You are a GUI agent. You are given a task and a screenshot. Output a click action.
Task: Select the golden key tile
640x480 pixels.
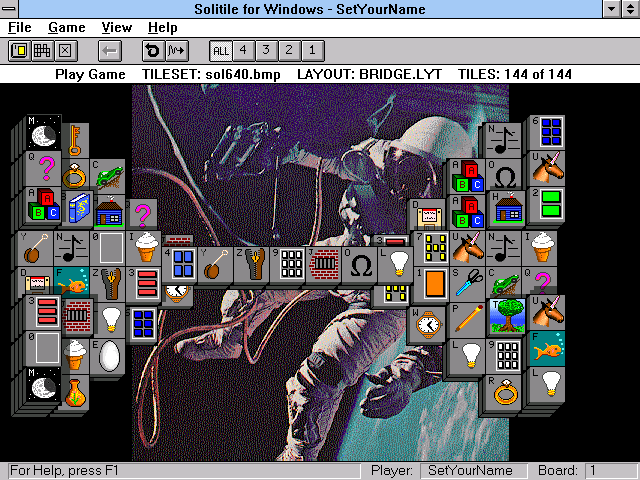(x=75, y=141)
